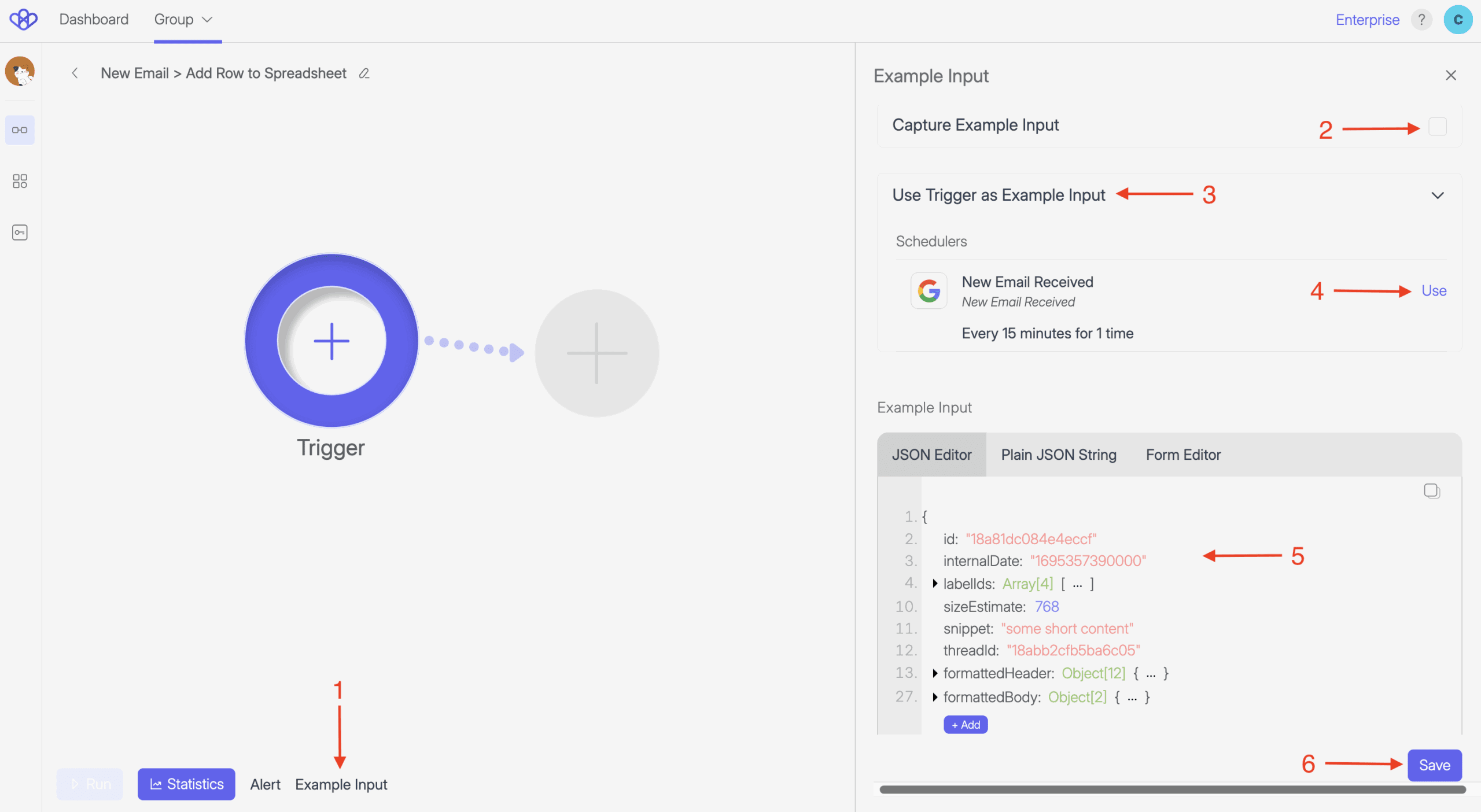This screenshot has height=812, width=1481.
Task: Click the edit pencil next to workflow name
Action: coord(364,73)
